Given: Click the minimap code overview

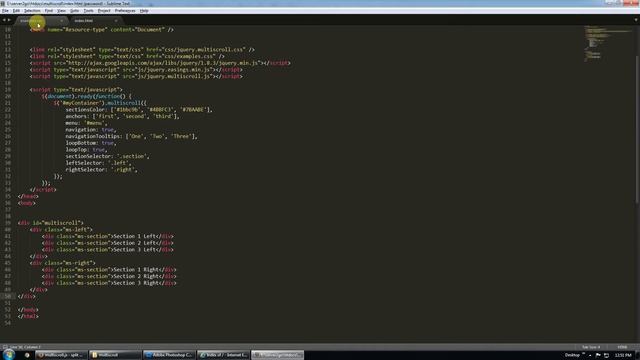Looking at the screenshot, I should click(x=607, y=44).
